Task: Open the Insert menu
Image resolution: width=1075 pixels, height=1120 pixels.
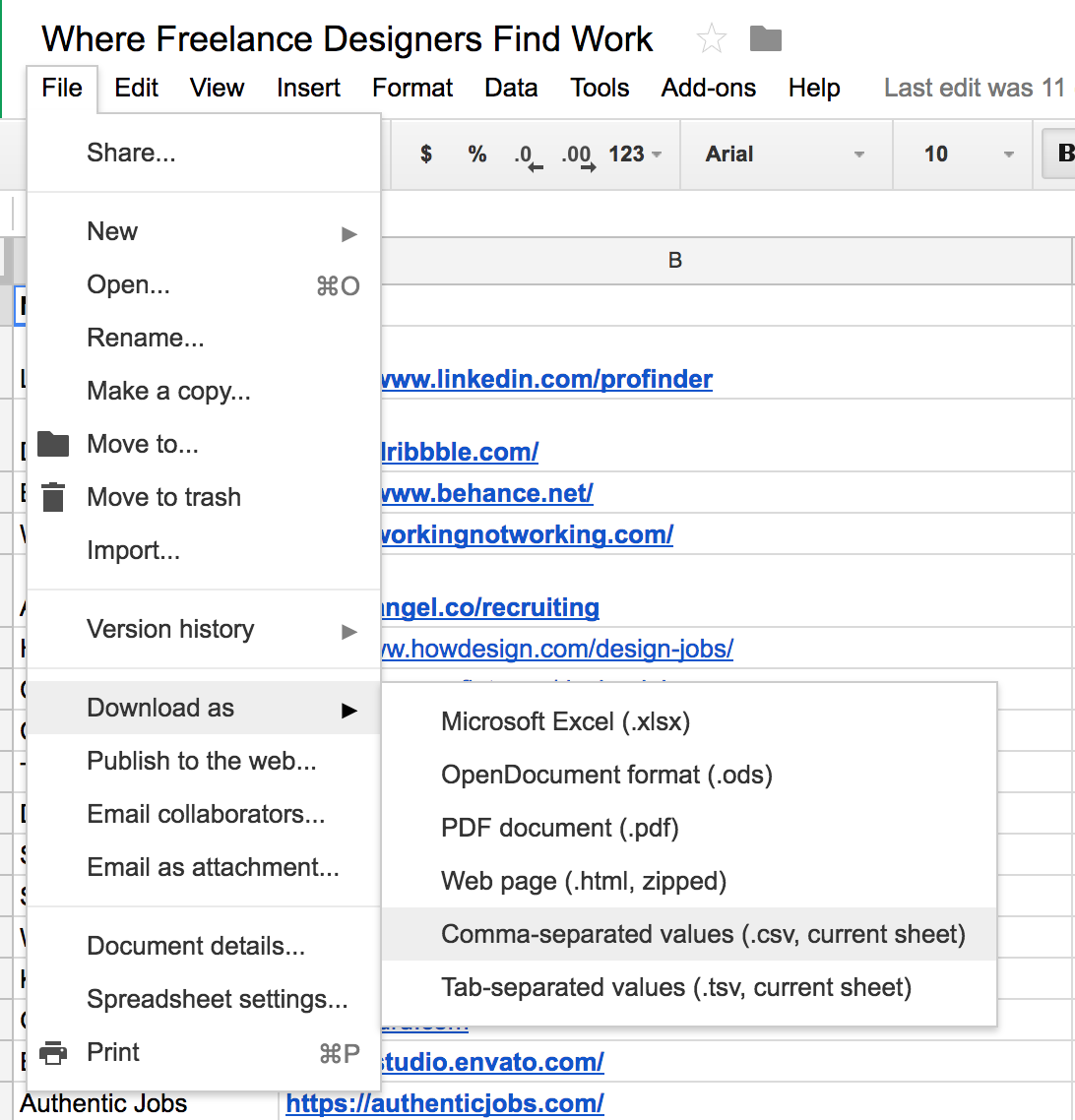Action: click(x=308, y=88)
